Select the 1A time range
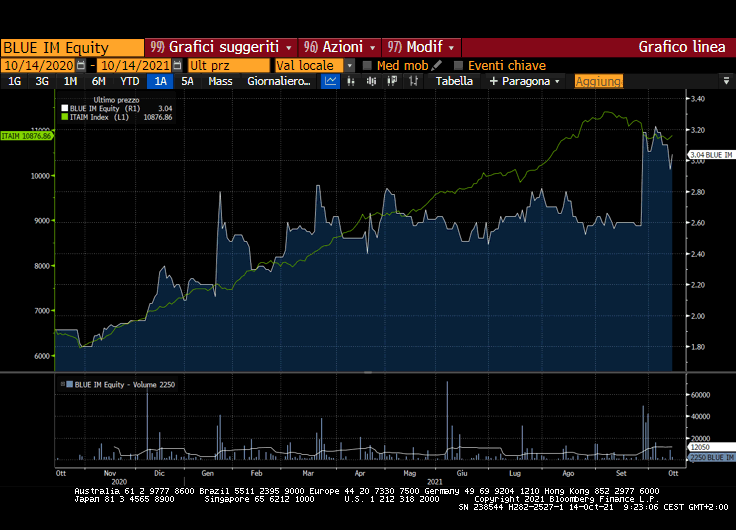This screenshot has width=736, height=530. 160,81
